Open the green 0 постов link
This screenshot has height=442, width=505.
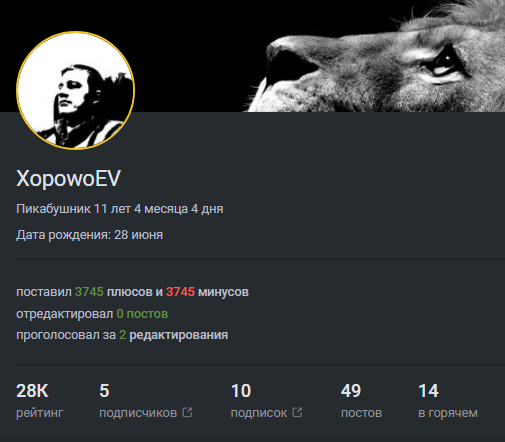[x=142, y=314]
